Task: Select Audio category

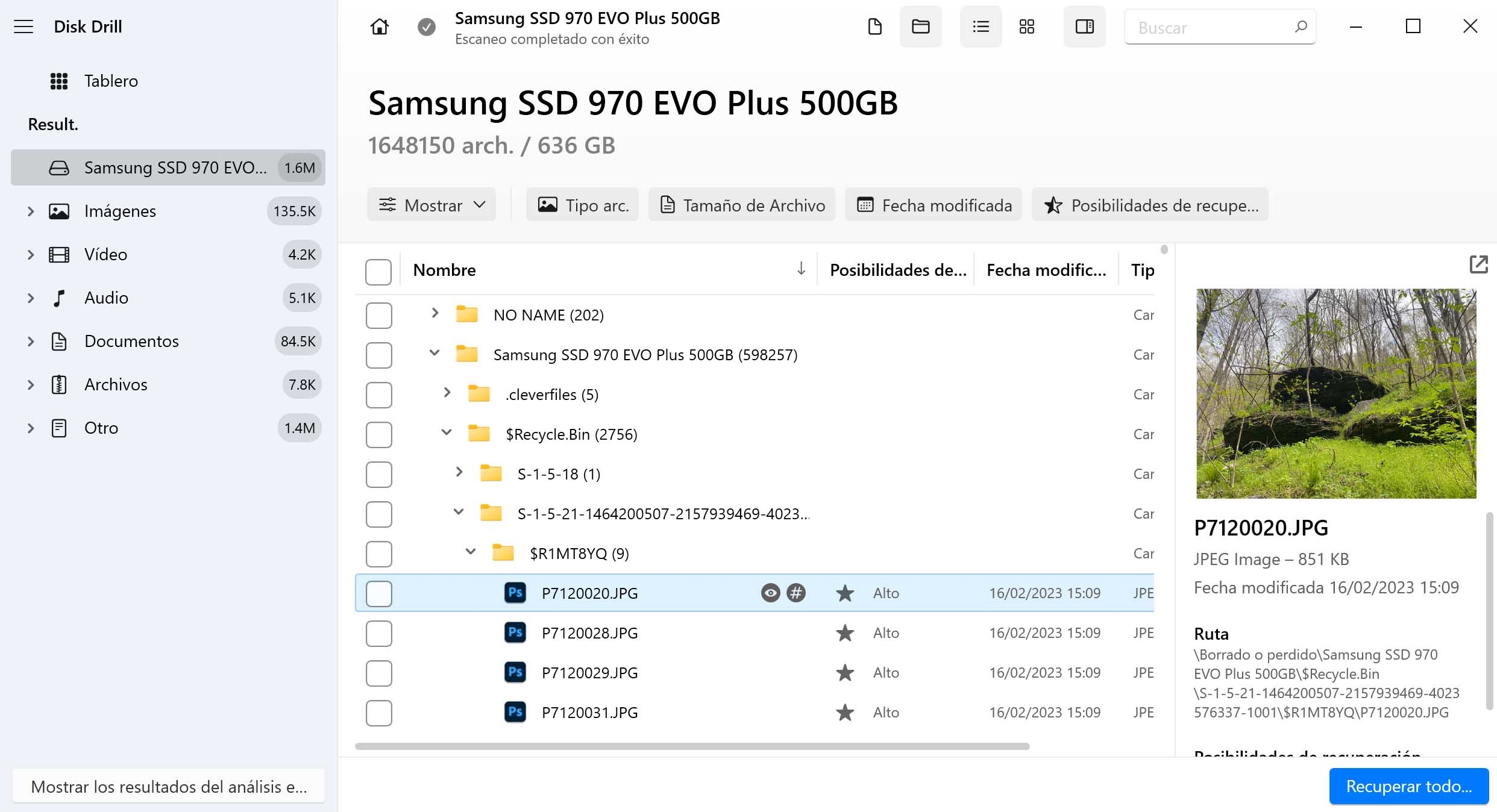Action: 168,298
